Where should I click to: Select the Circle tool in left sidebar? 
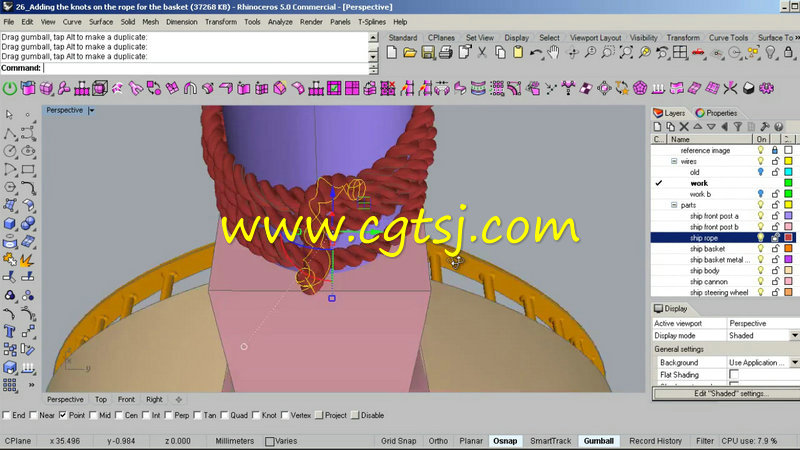(x=9, y=151)
